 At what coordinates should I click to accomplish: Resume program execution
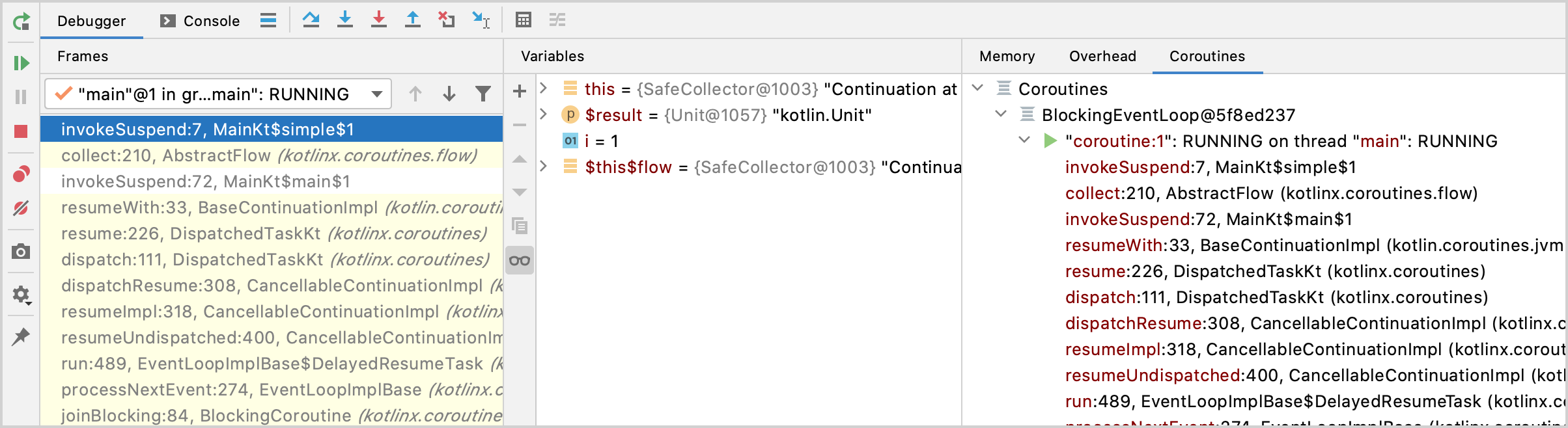pyautogui.click(x=21, y=63)
